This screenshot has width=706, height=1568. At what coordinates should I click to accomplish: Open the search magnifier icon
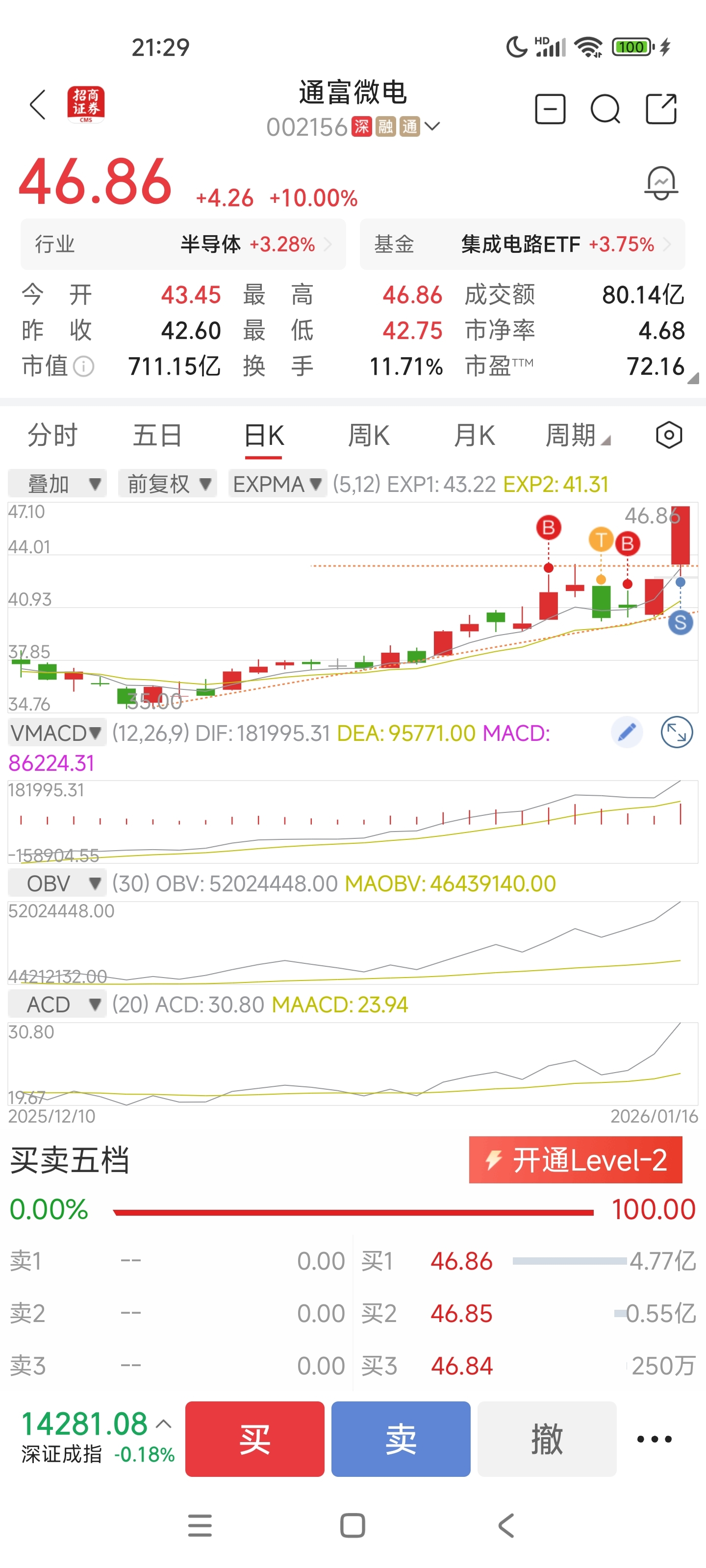click(605, 110)
